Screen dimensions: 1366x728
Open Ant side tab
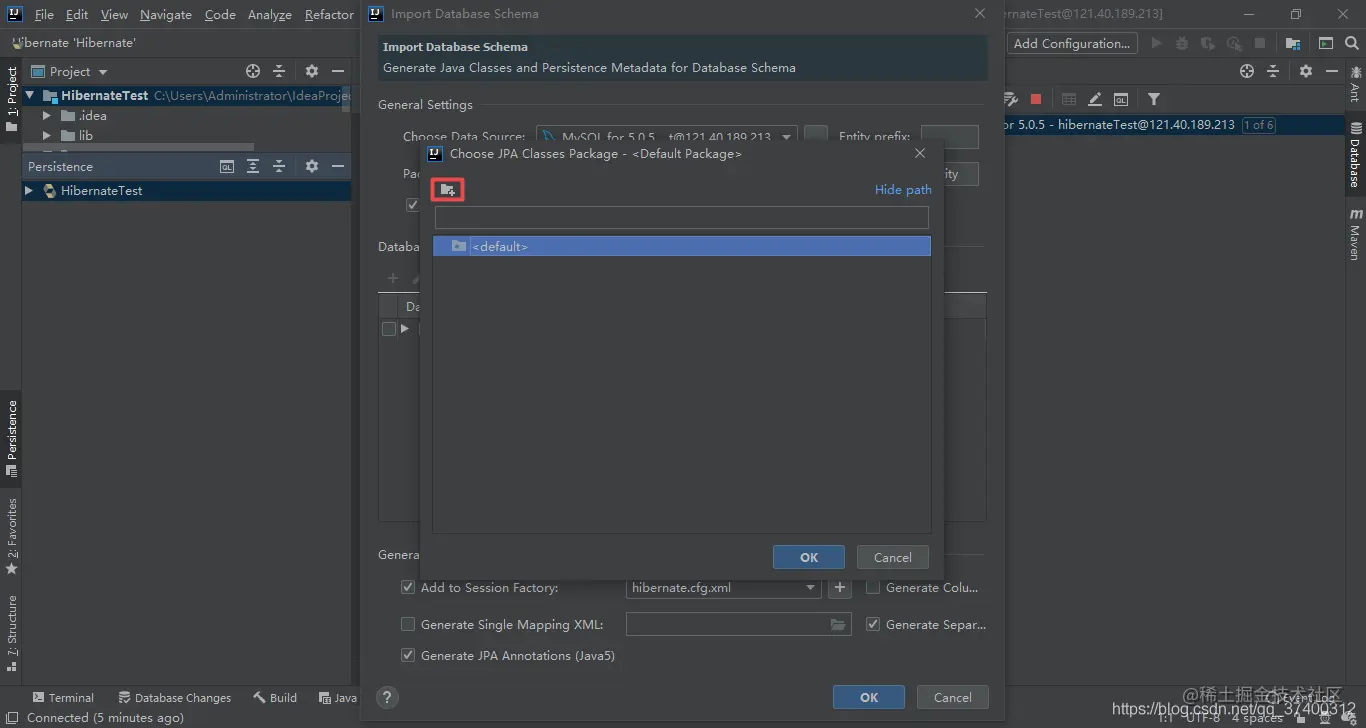point(1355,85)
